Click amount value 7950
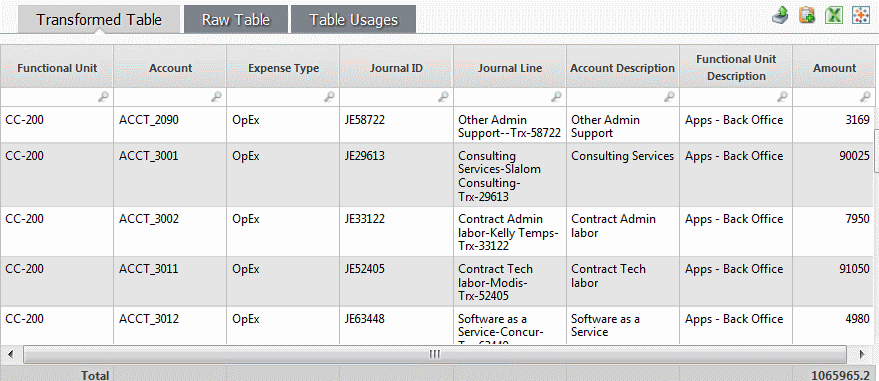The width and height of the screenshot is (879, 381). pyautogui.click(x=857, y=219)
